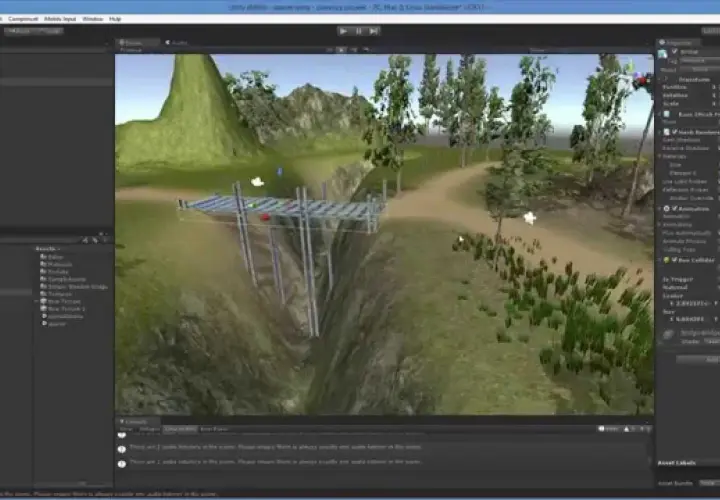The width and height of the screenshot is (720, 500).
Task: Open the Window menu
Action: click(92, 19)
